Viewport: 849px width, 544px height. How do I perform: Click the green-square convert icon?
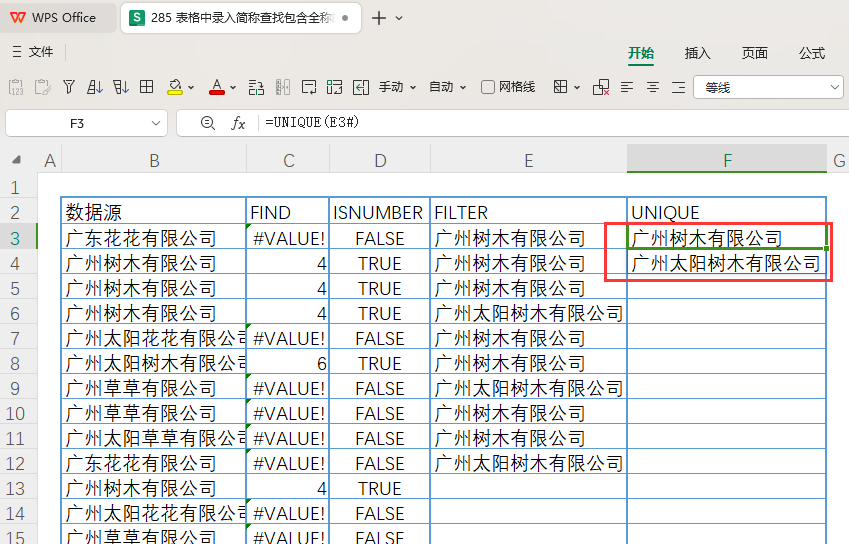coord(334,87)
